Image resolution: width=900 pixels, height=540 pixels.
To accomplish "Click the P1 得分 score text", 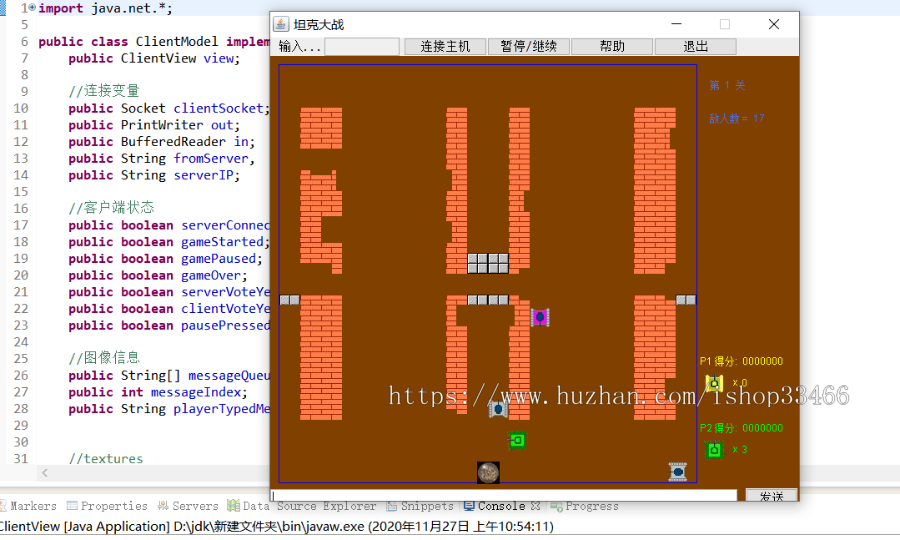I will (741, 361).
